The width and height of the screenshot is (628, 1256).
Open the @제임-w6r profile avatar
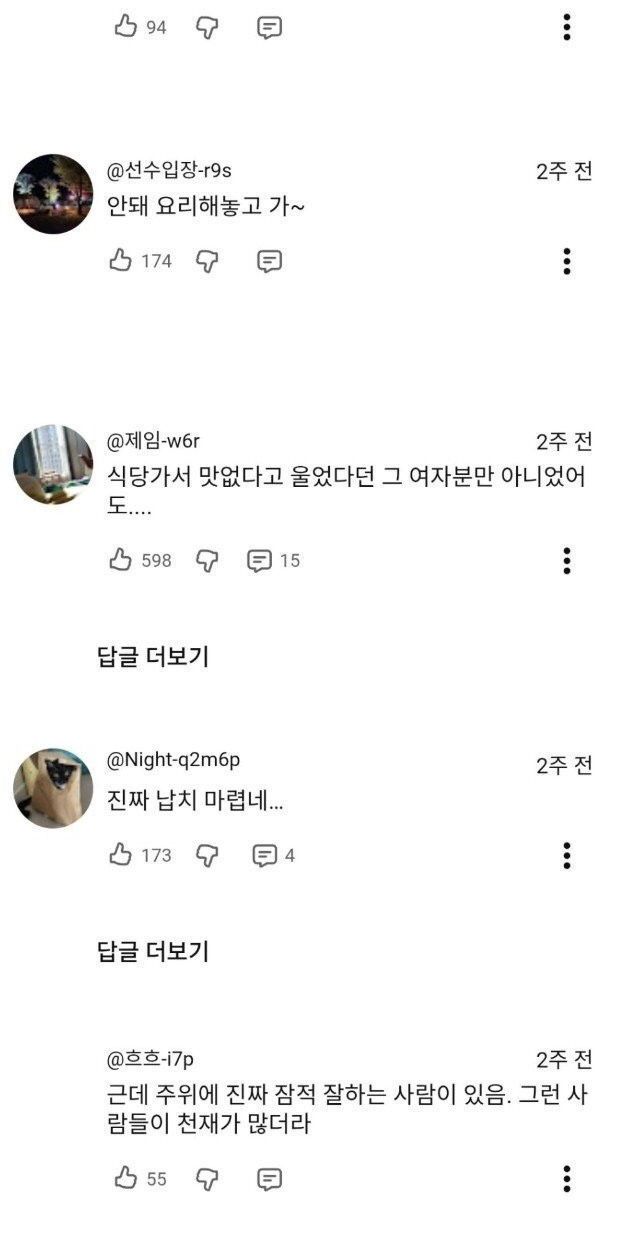tap(53, 465)
